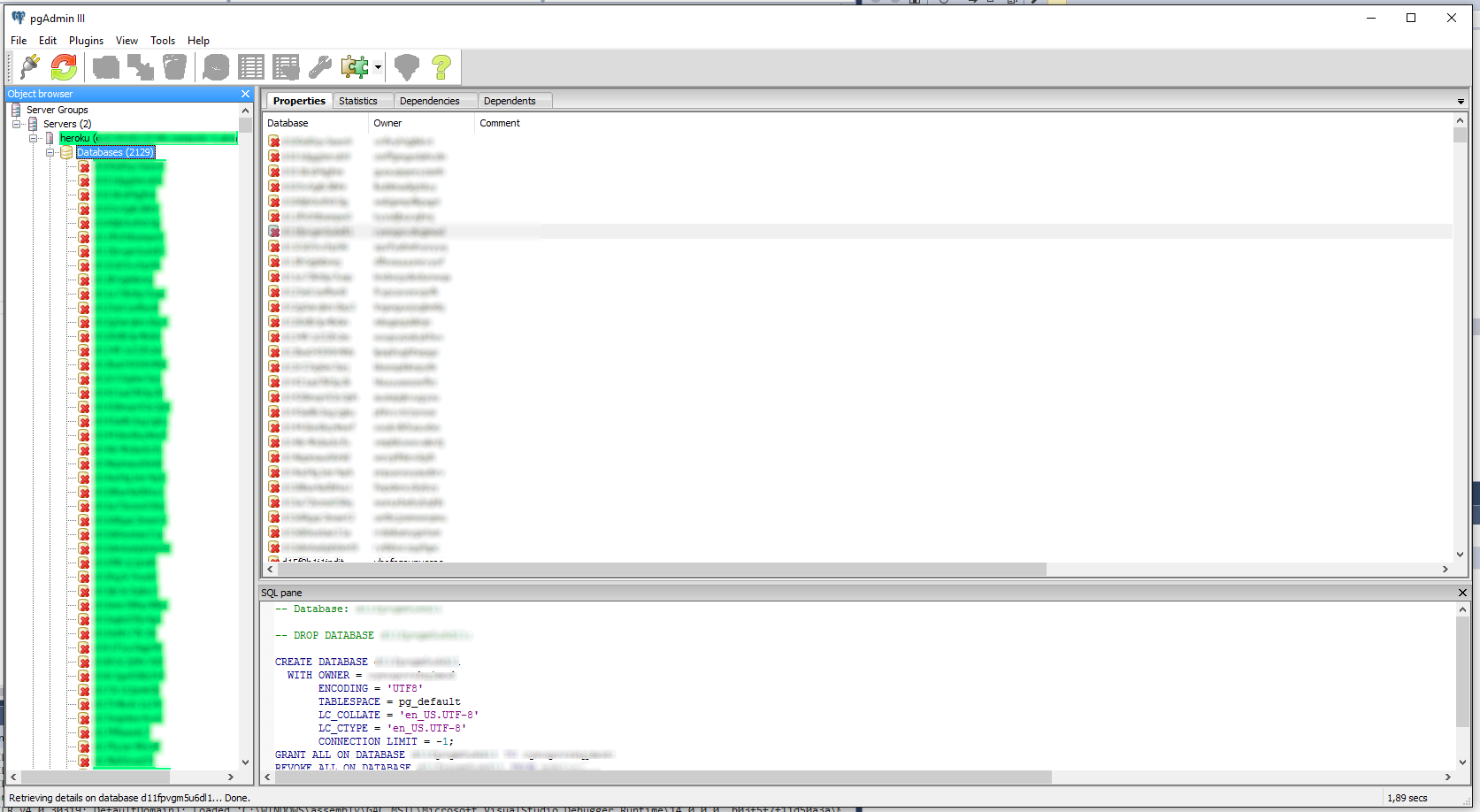The width and height of the screenshot is (1480, 812).
Task: Click the Server Groups icon in the tree
Action: click(x=16, y=110)
